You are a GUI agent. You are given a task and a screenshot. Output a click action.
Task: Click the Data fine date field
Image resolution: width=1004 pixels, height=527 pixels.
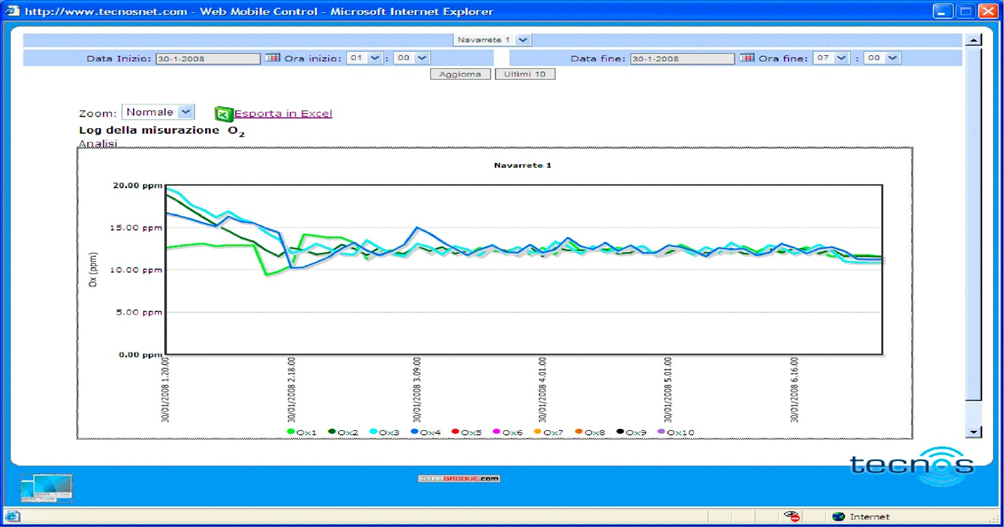(681, 59)
